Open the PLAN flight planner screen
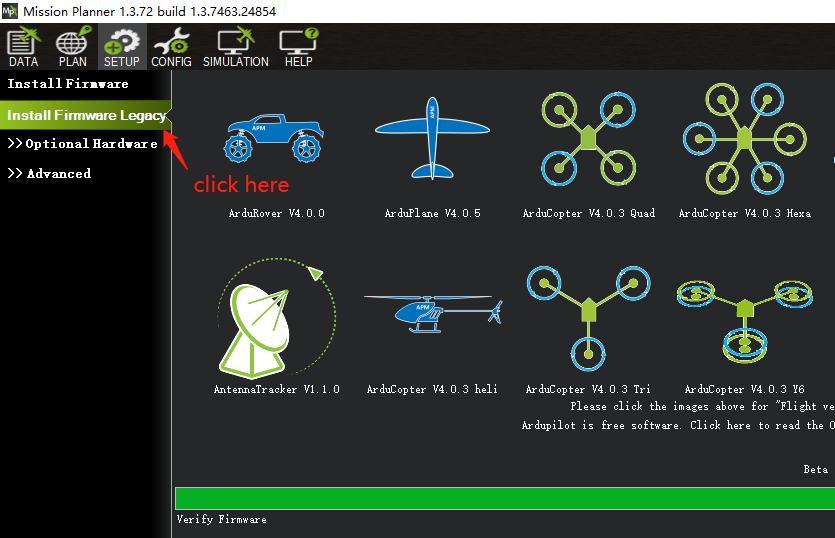The width and height of the screenshot is (835, 538). pos(72,47)
